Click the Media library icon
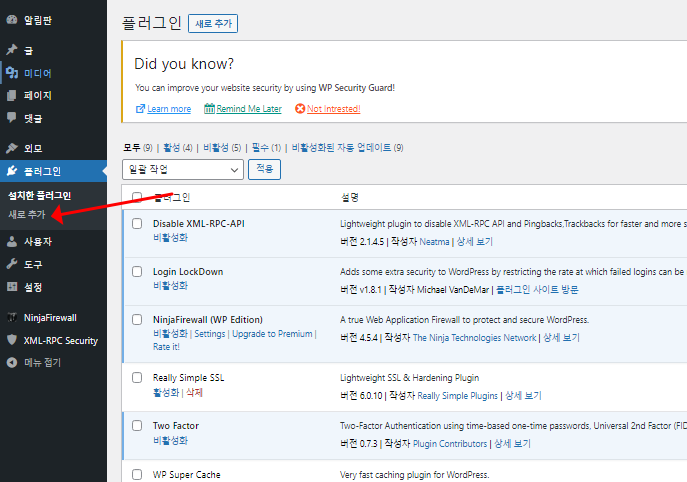 12,73
